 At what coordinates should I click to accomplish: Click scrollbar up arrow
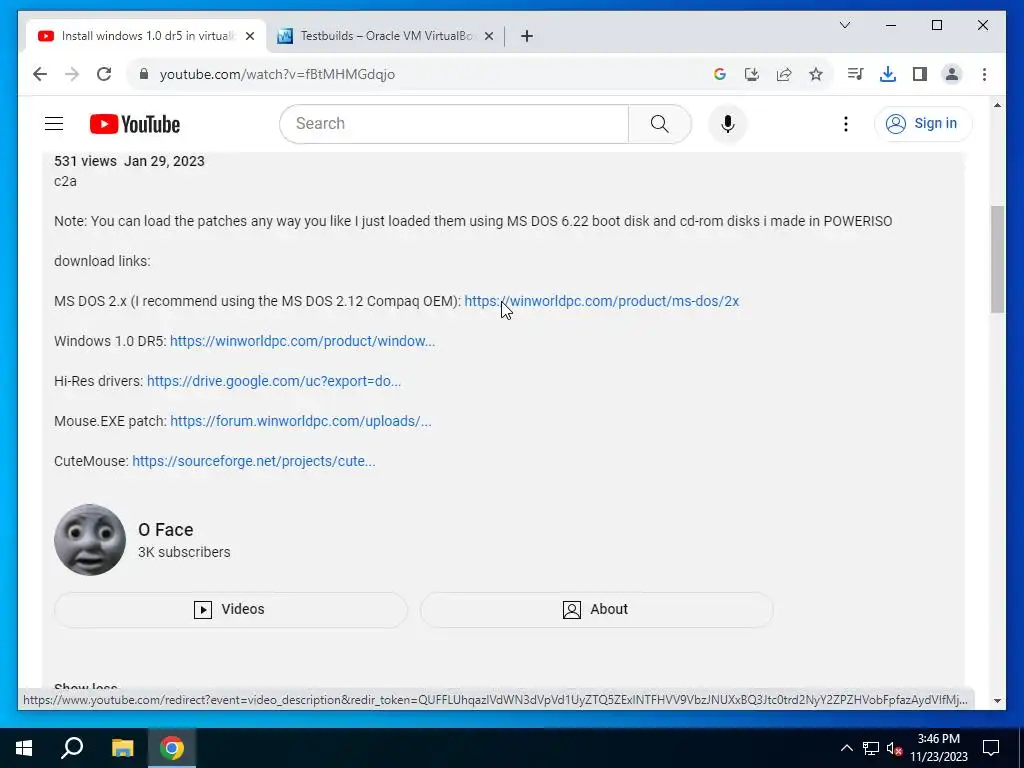997,105
